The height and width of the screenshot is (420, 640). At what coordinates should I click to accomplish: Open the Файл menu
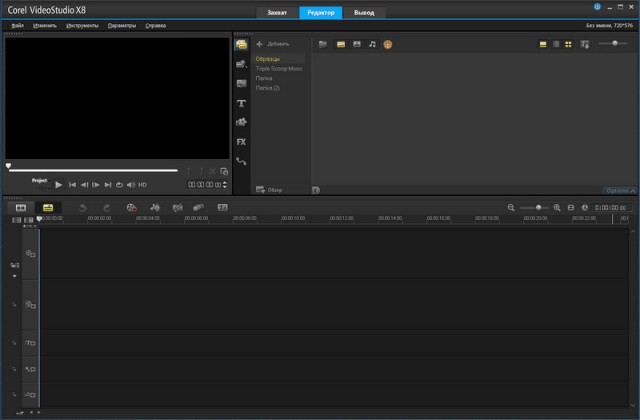tap(18, 26)
